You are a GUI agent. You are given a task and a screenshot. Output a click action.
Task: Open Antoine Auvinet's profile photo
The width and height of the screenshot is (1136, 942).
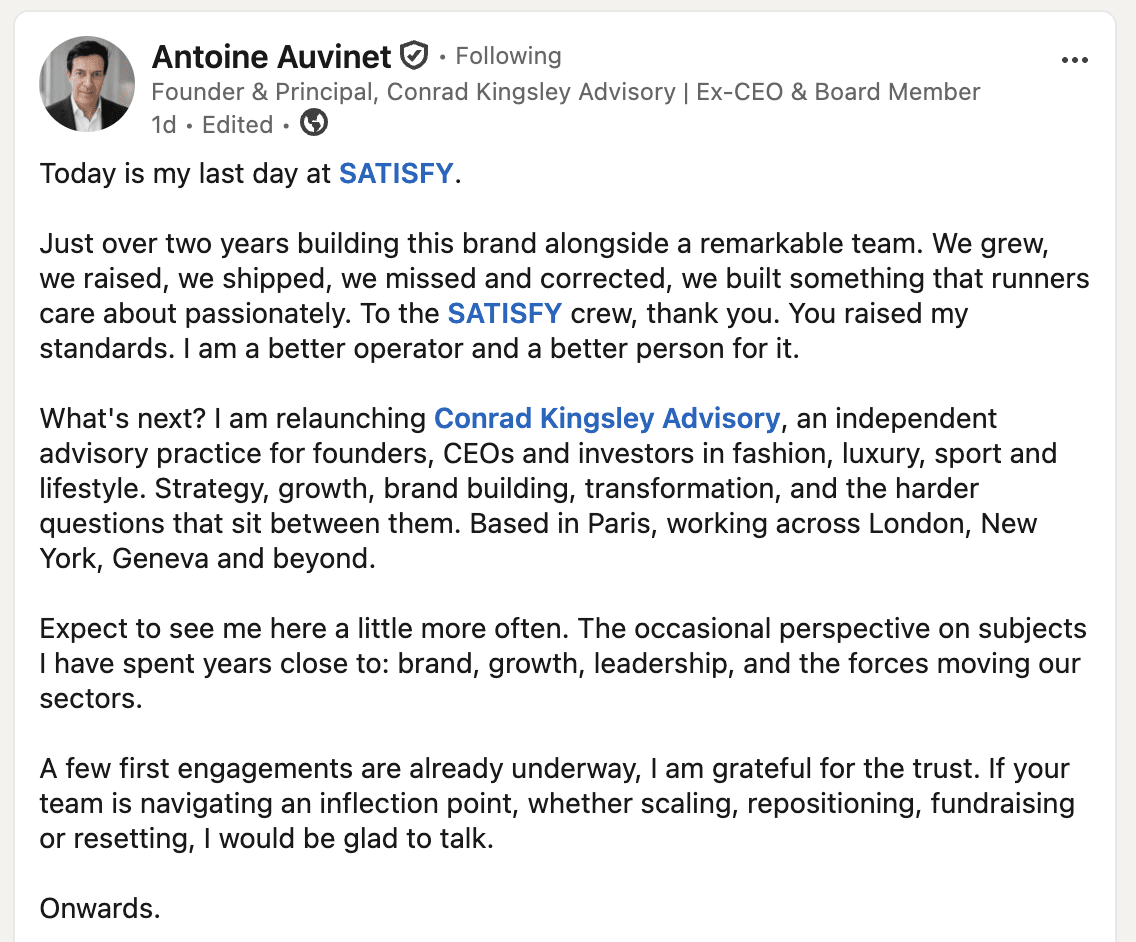(86, 84)
